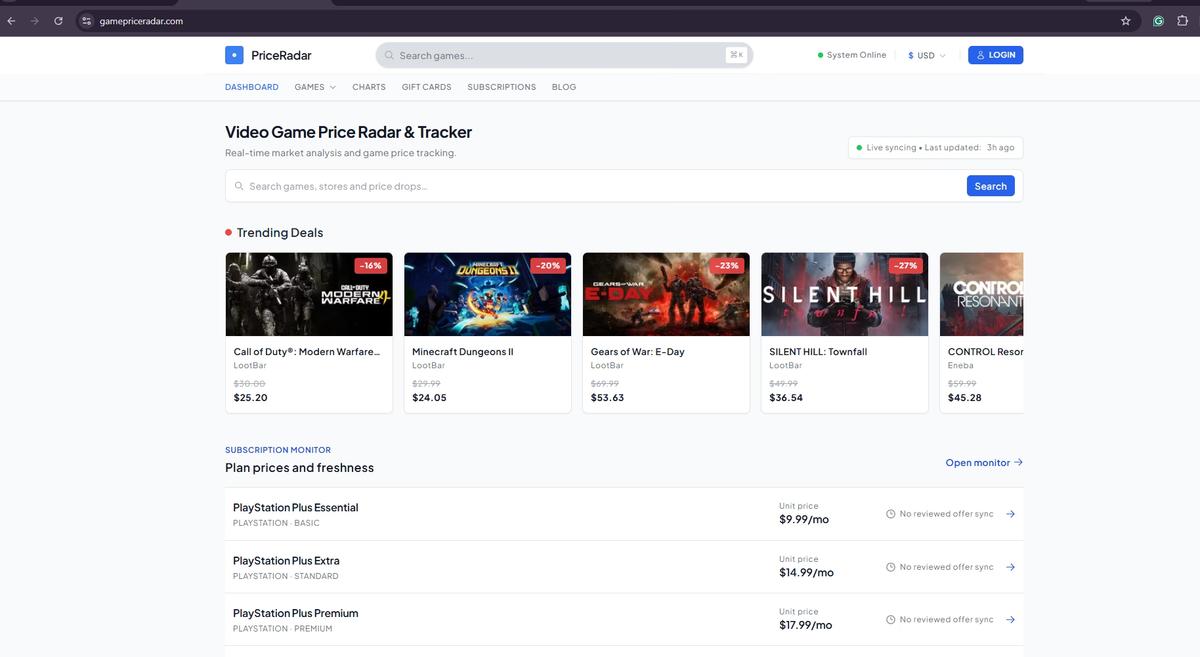Screen dimensions: 1200x657
Task: Click the -23% discount badge
Action: (727, 266)
